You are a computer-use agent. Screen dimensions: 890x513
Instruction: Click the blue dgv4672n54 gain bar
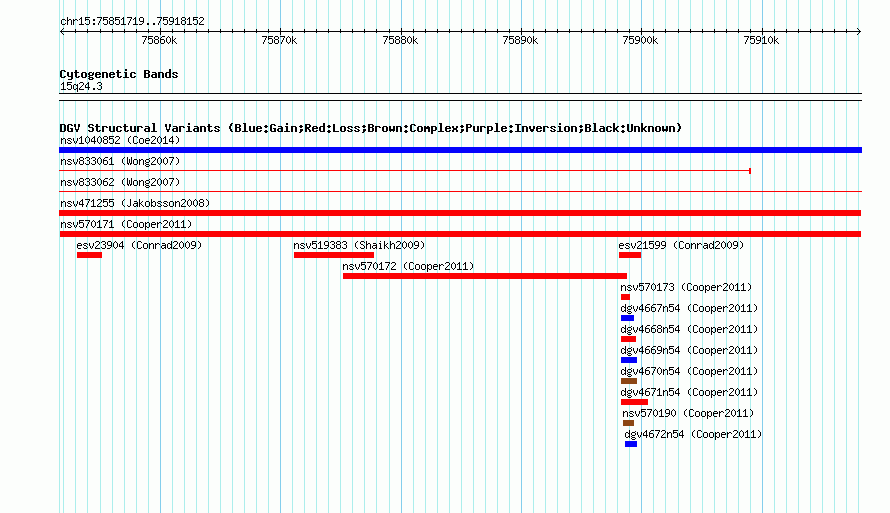(631, 444)
